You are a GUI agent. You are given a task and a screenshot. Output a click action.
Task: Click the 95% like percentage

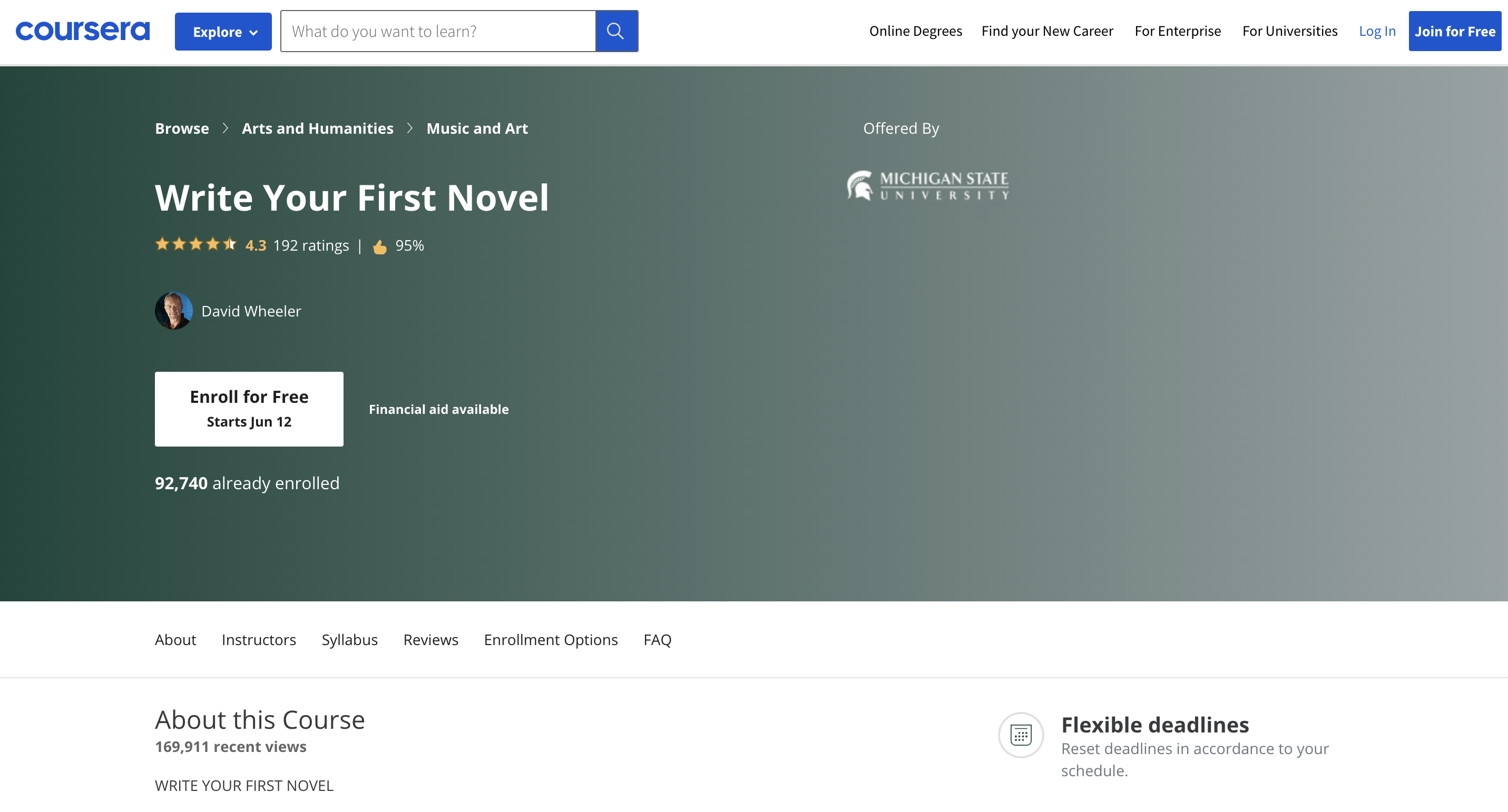coord(410,246)
